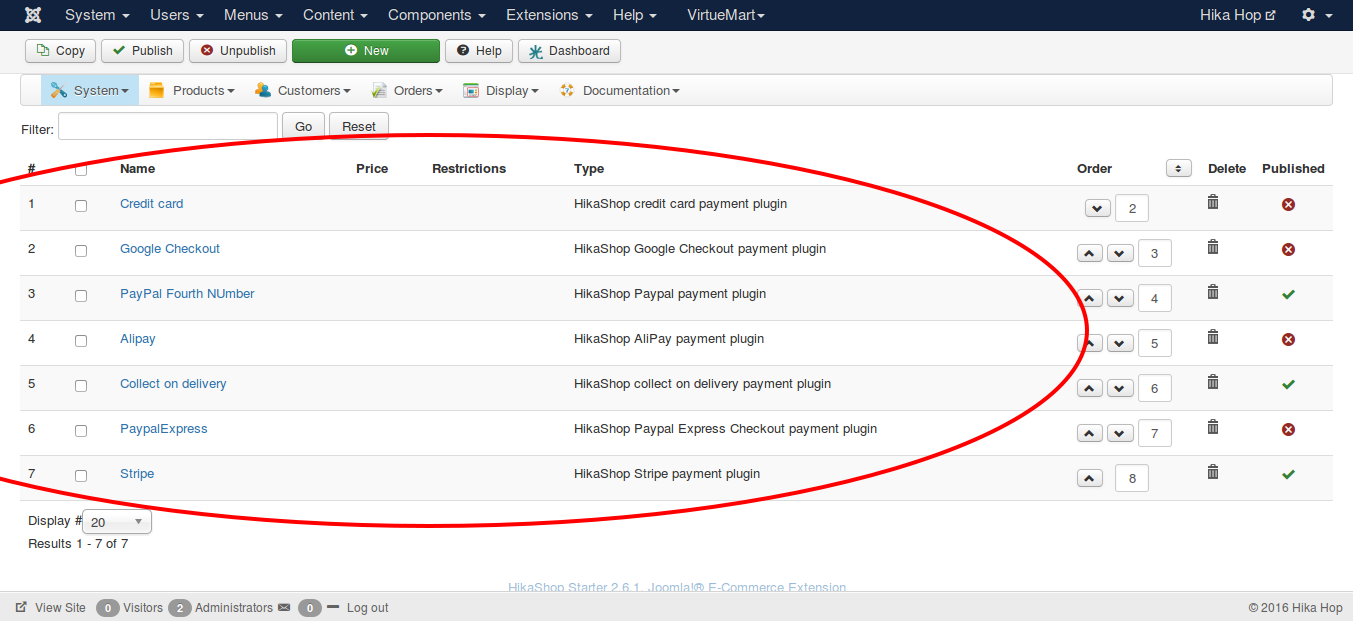Click the Joomla logo icon
1353x621 pixels.
pyautogui.click(x=34, y=15)
